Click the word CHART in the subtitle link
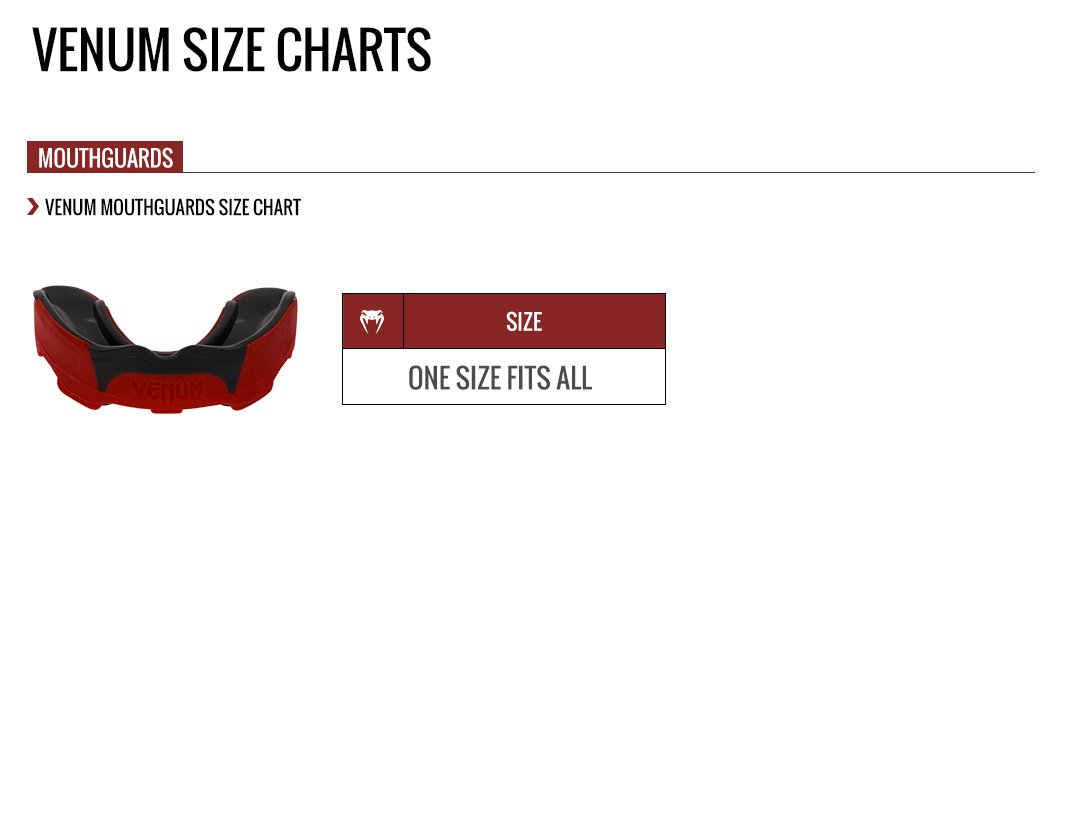1080x834 pixels. 276,208
